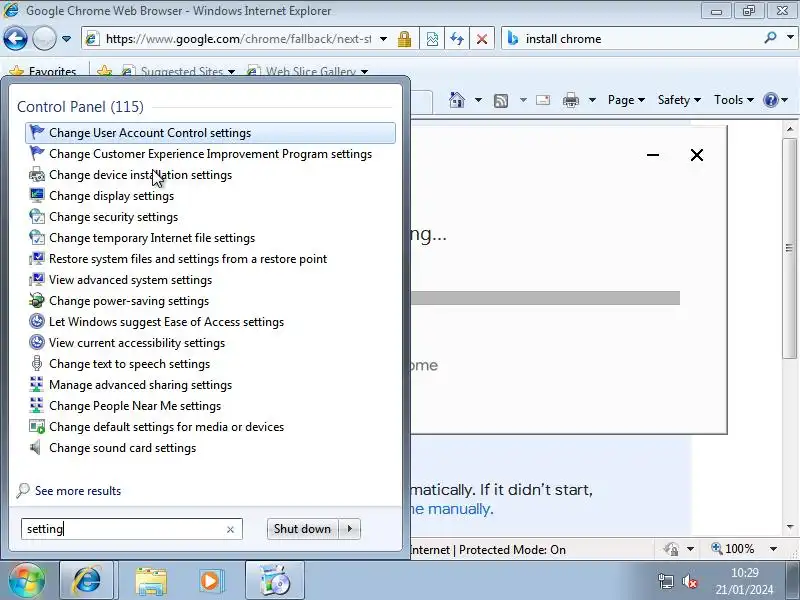The height and width of the screenshot is (600, 800).
Task: Close the Chrome installer dialog with X
Action: click(696, 155)
